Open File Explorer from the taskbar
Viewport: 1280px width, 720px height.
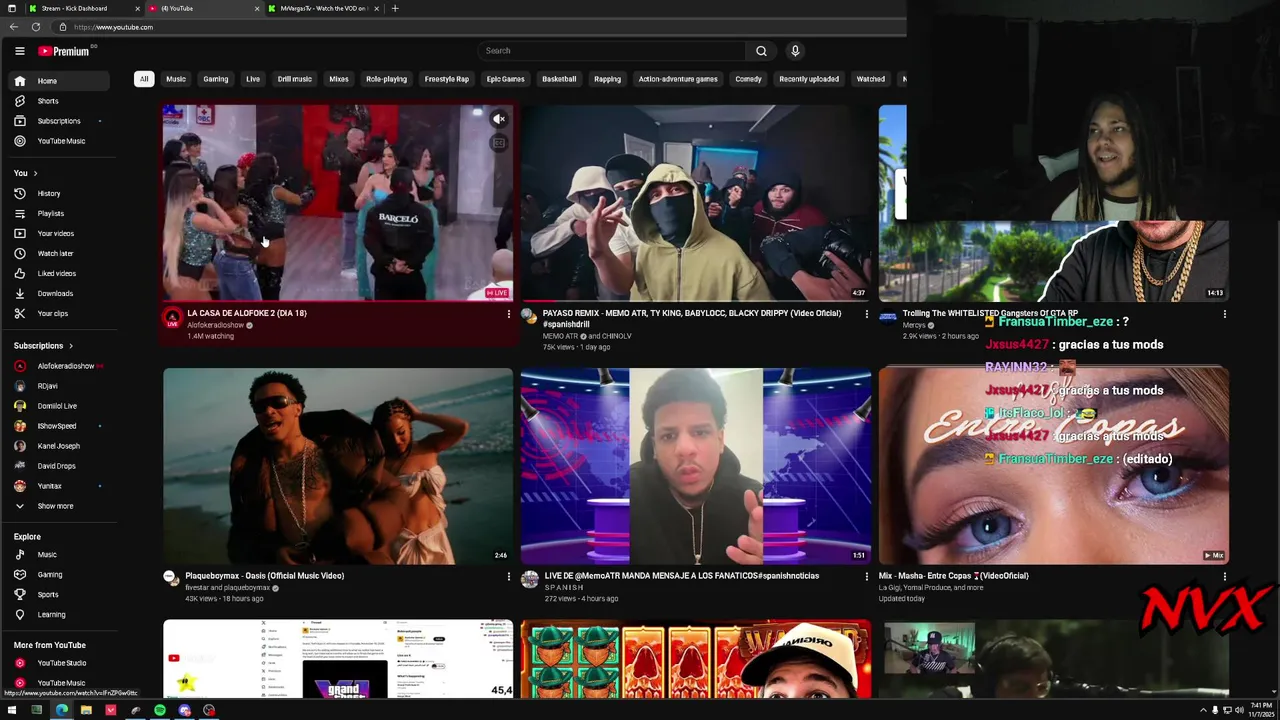pyautogui.click(x=86, y=710)
